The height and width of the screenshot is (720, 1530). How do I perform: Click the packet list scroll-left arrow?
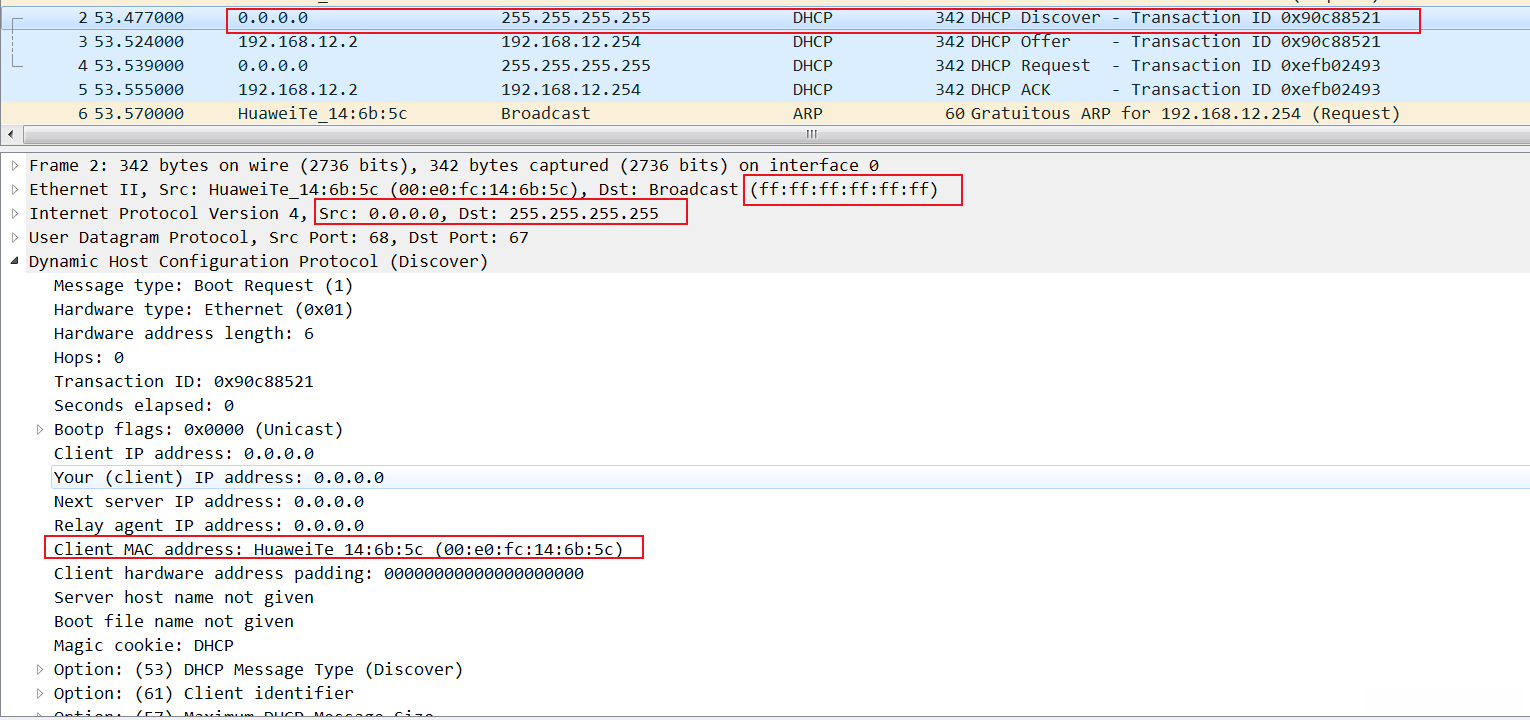(x=10, y=135)
